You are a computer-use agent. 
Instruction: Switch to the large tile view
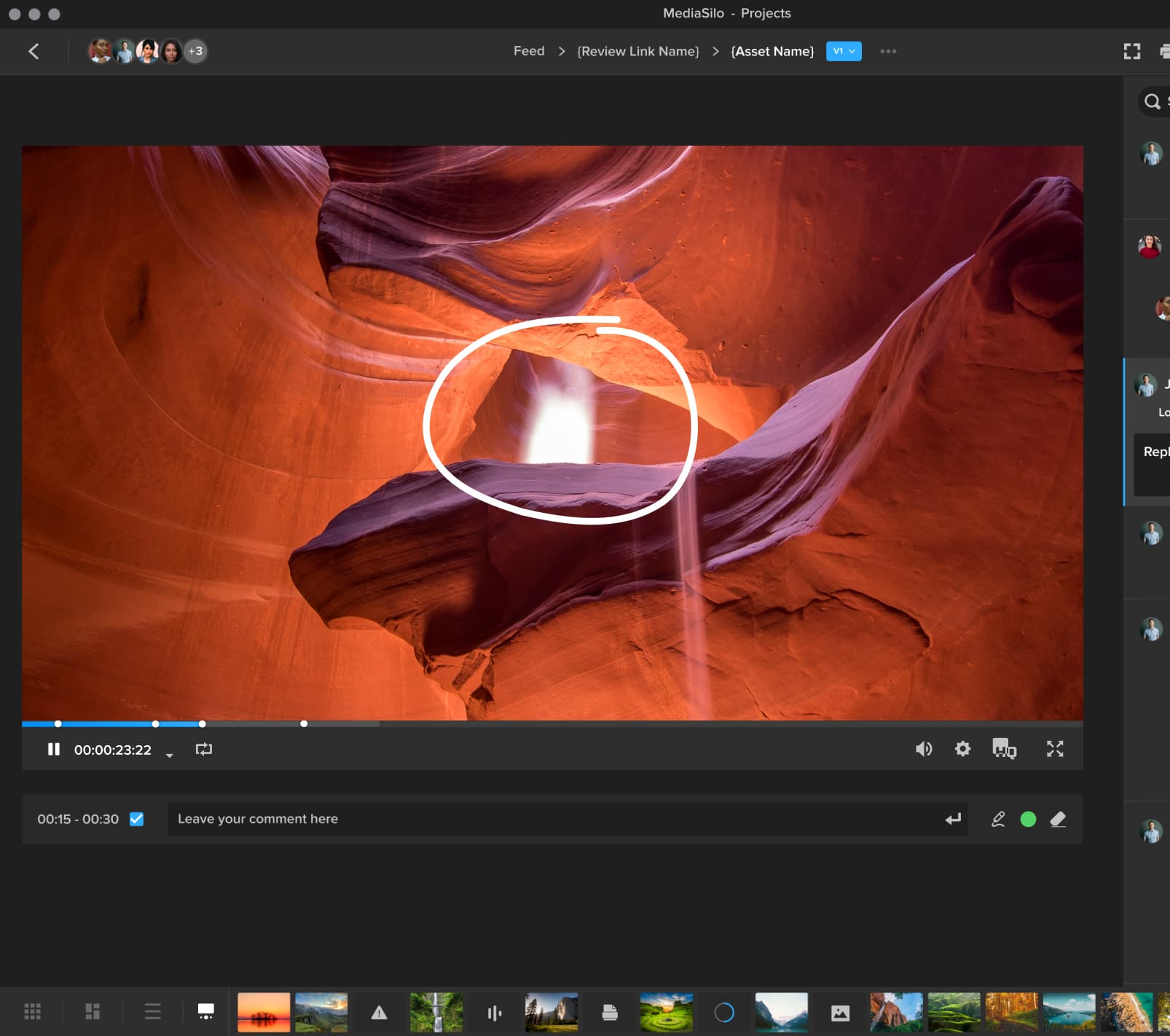tap(93, 1011)
